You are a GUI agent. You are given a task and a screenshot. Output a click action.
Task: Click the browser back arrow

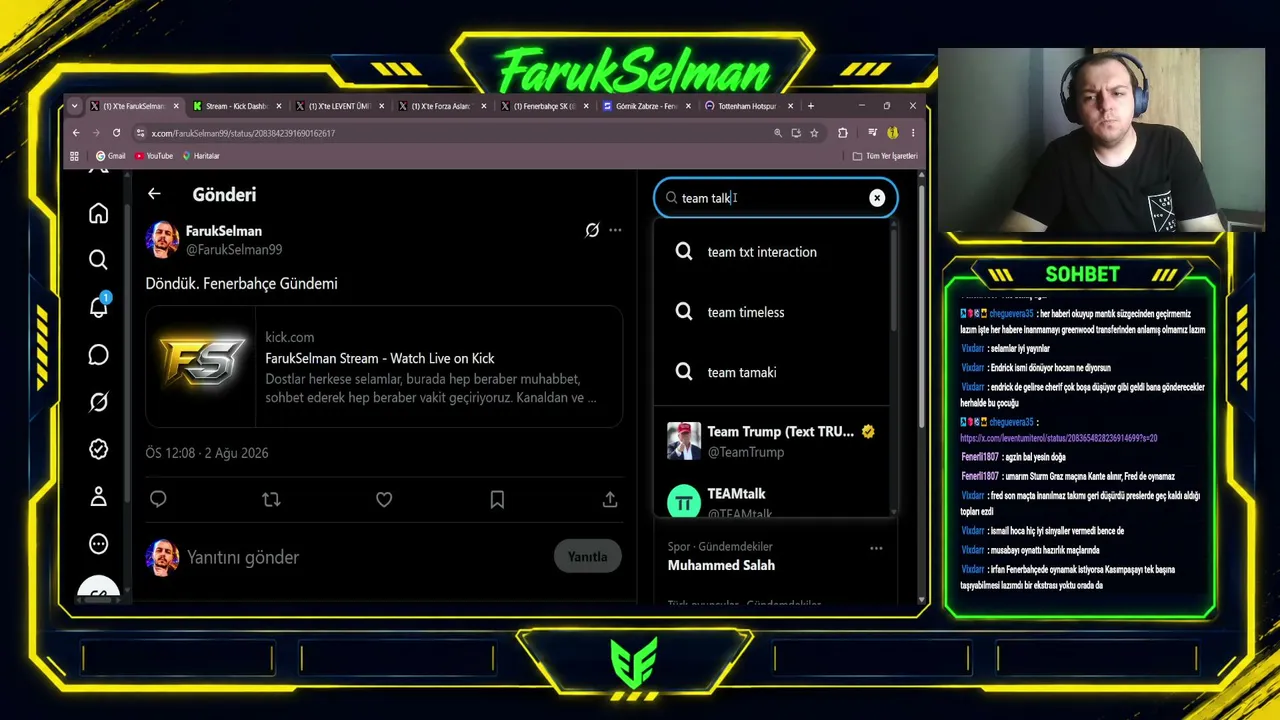click(76, 133)
